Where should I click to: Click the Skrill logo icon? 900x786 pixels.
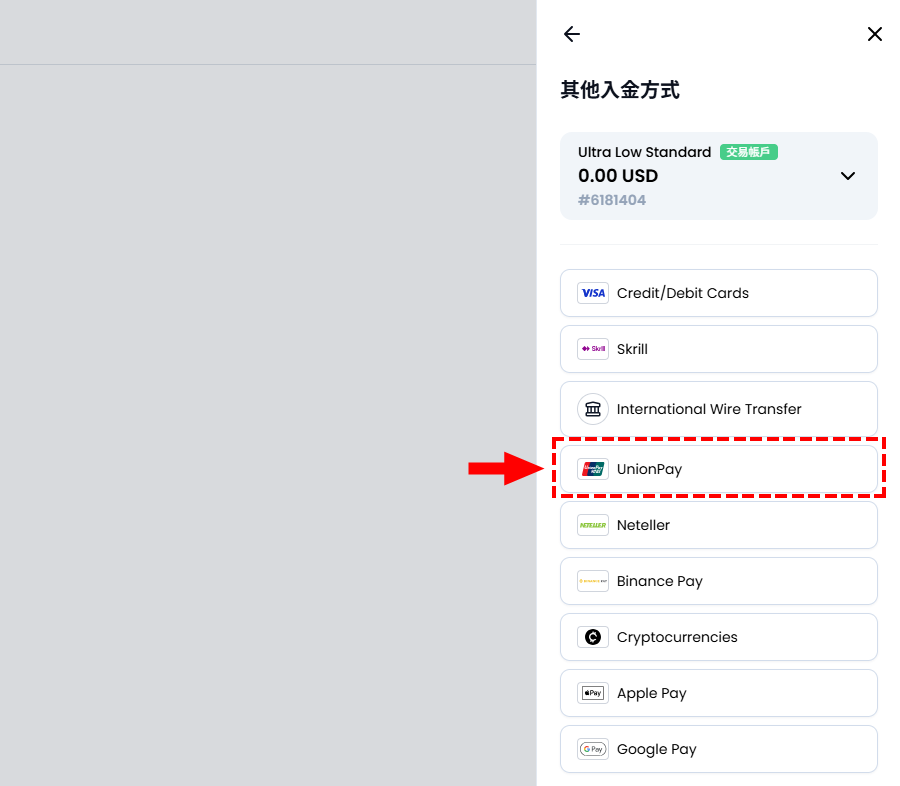click(593, 349)
